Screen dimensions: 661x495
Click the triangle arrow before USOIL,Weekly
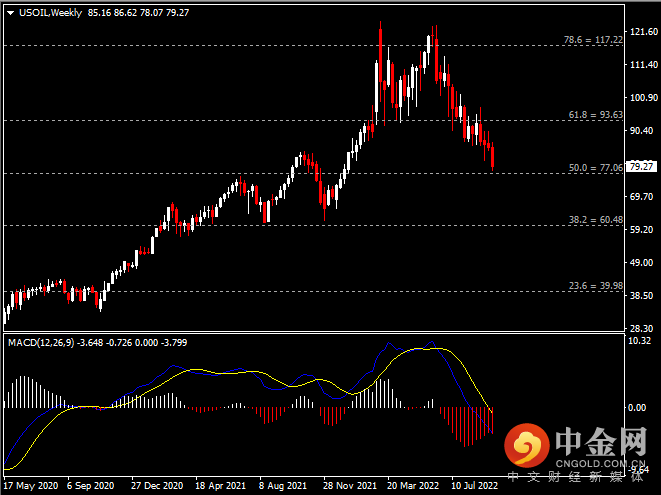tap(11, 13)
